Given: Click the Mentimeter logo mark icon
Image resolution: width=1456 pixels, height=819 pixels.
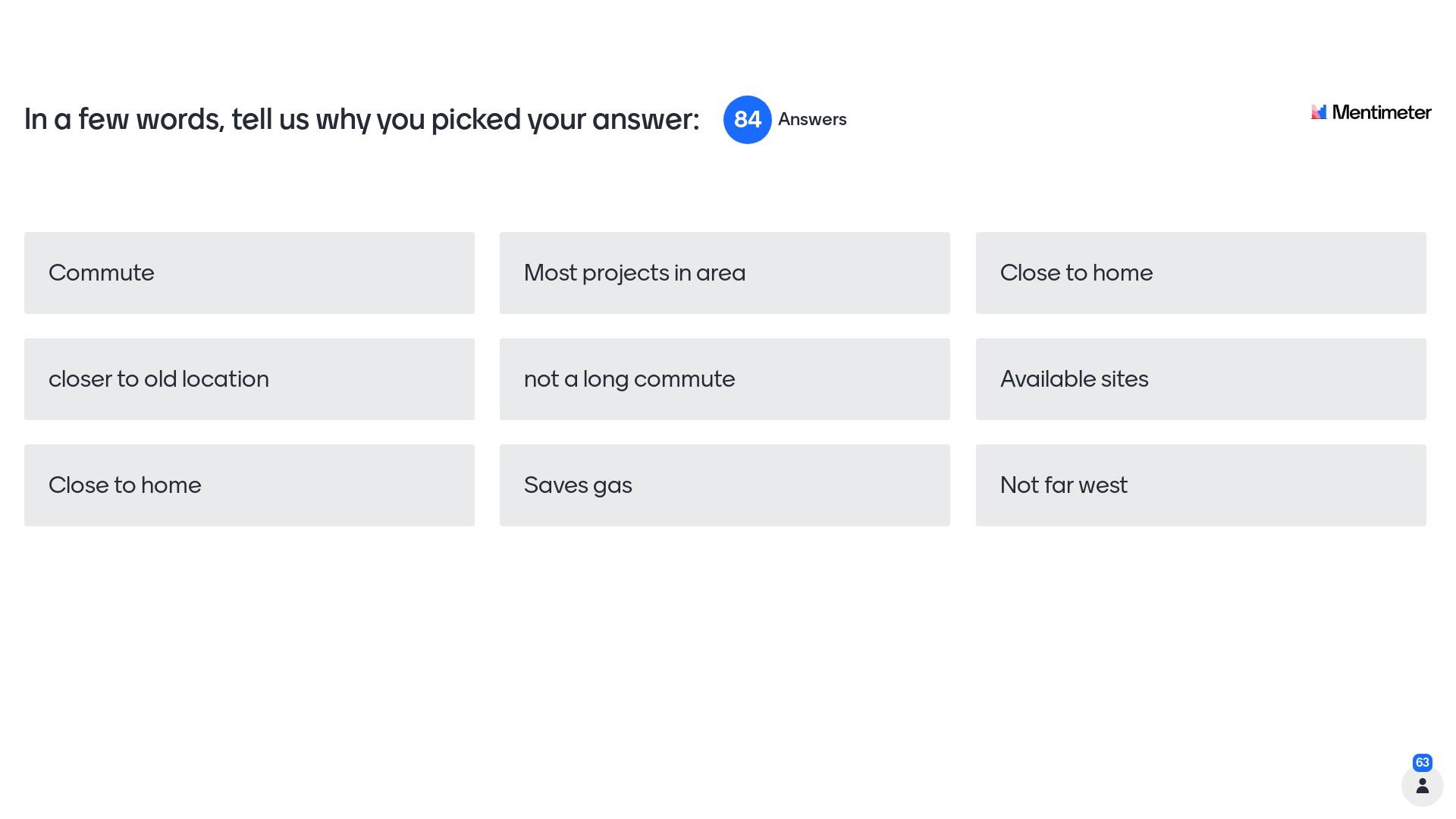Looking at the screenshot, I should click(x=1319, y=112).
